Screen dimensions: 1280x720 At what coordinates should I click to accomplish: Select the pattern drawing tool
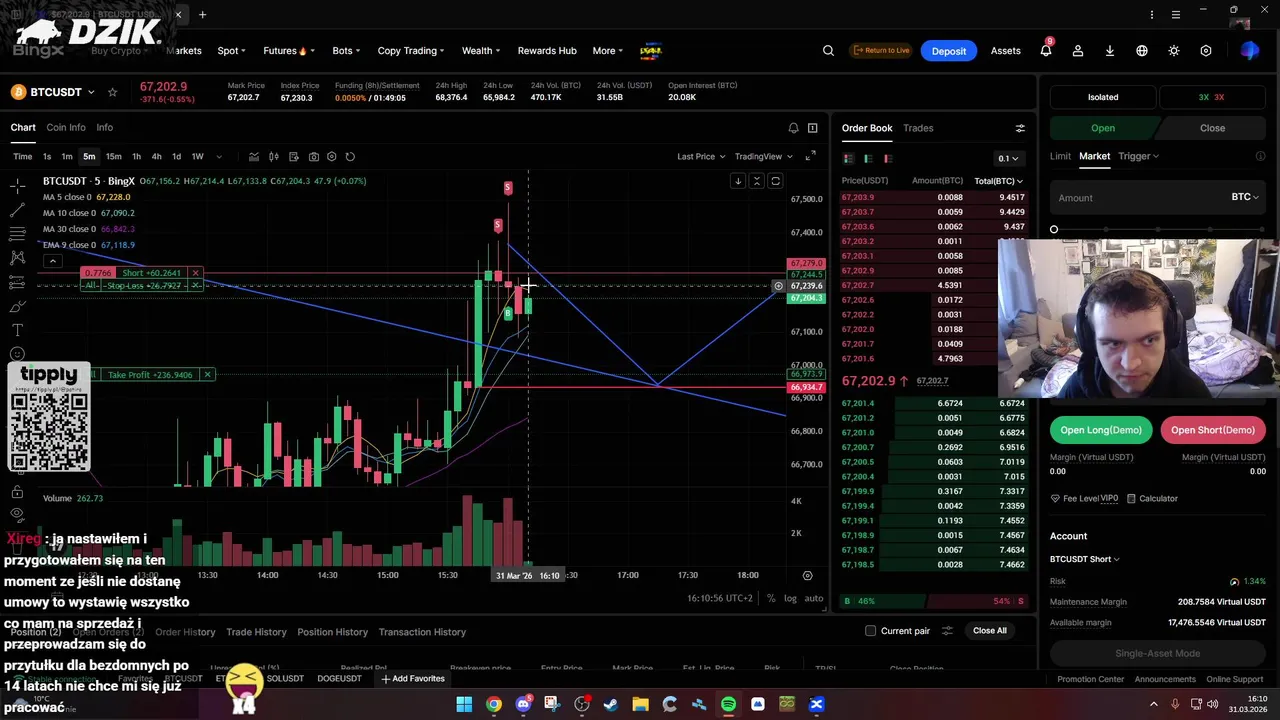pos(17,258)
